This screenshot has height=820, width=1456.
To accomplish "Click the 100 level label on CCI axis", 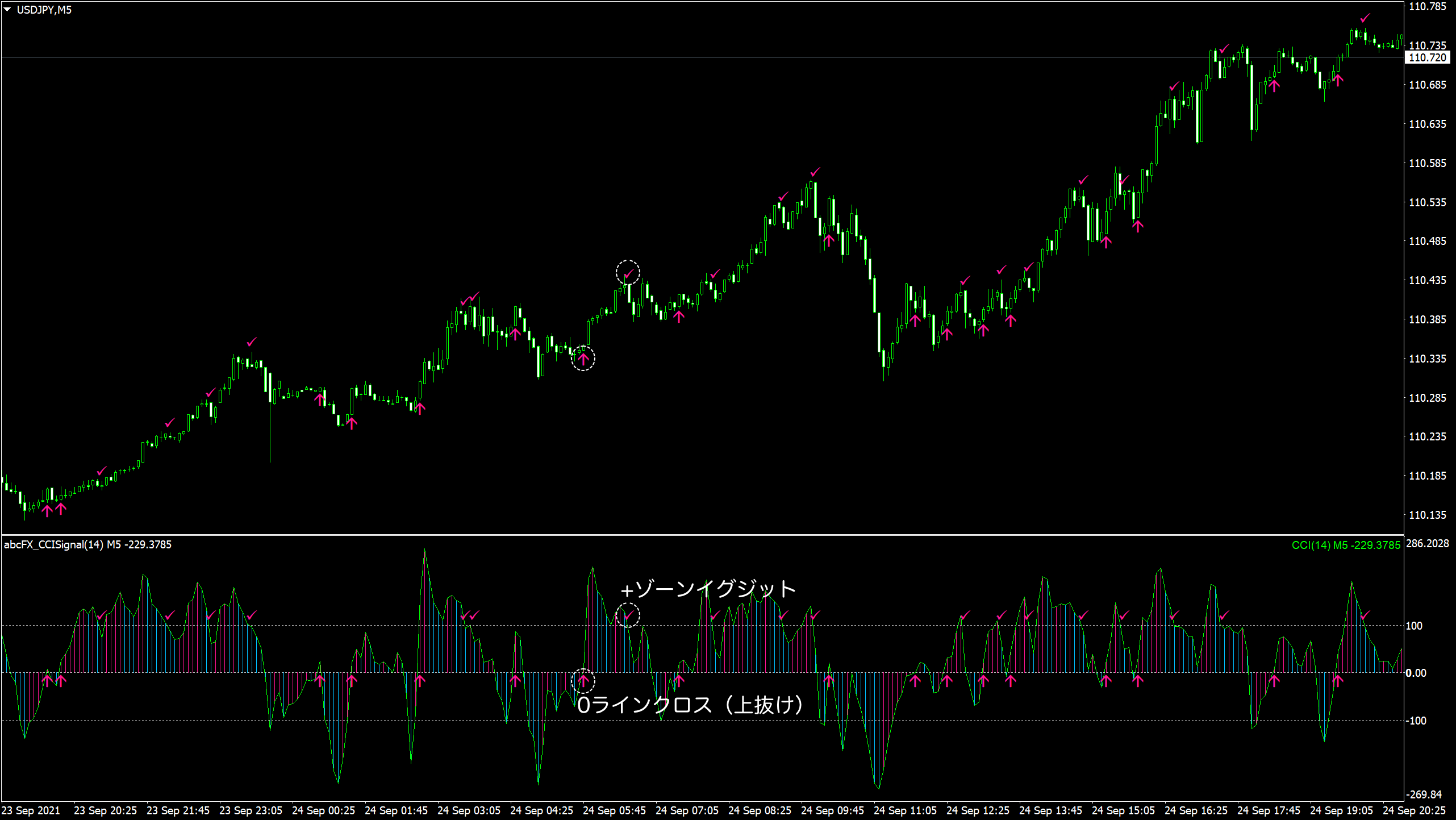I will click(x=1414, y=626).
